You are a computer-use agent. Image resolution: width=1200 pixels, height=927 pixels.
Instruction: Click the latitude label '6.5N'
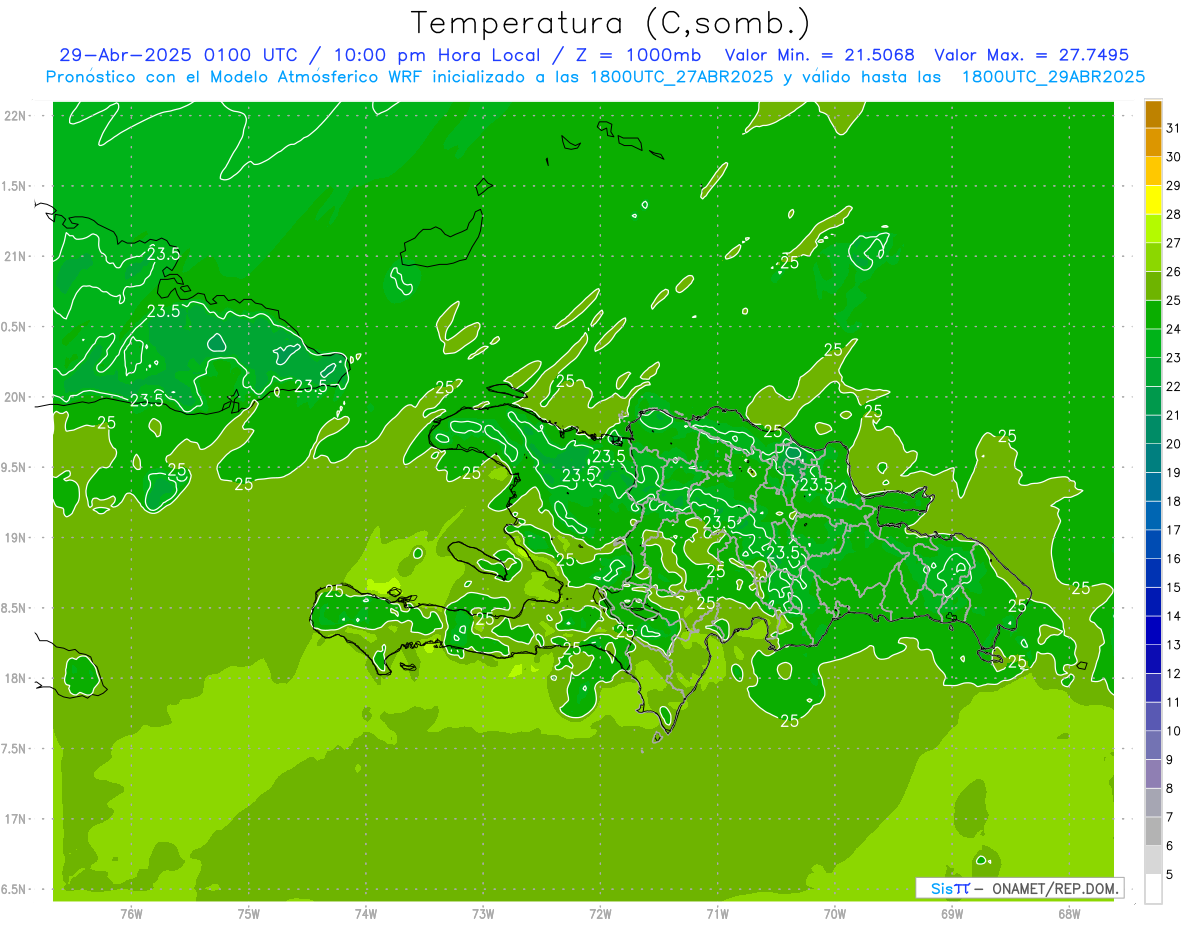(x=13, y=890)
